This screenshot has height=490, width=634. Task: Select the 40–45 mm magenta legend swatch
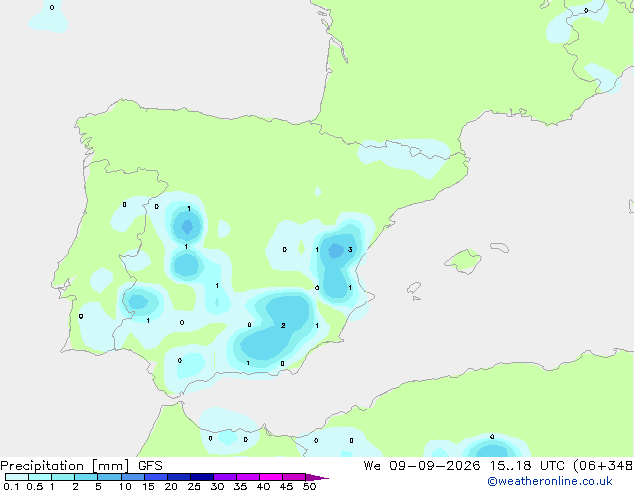[271, 477]
